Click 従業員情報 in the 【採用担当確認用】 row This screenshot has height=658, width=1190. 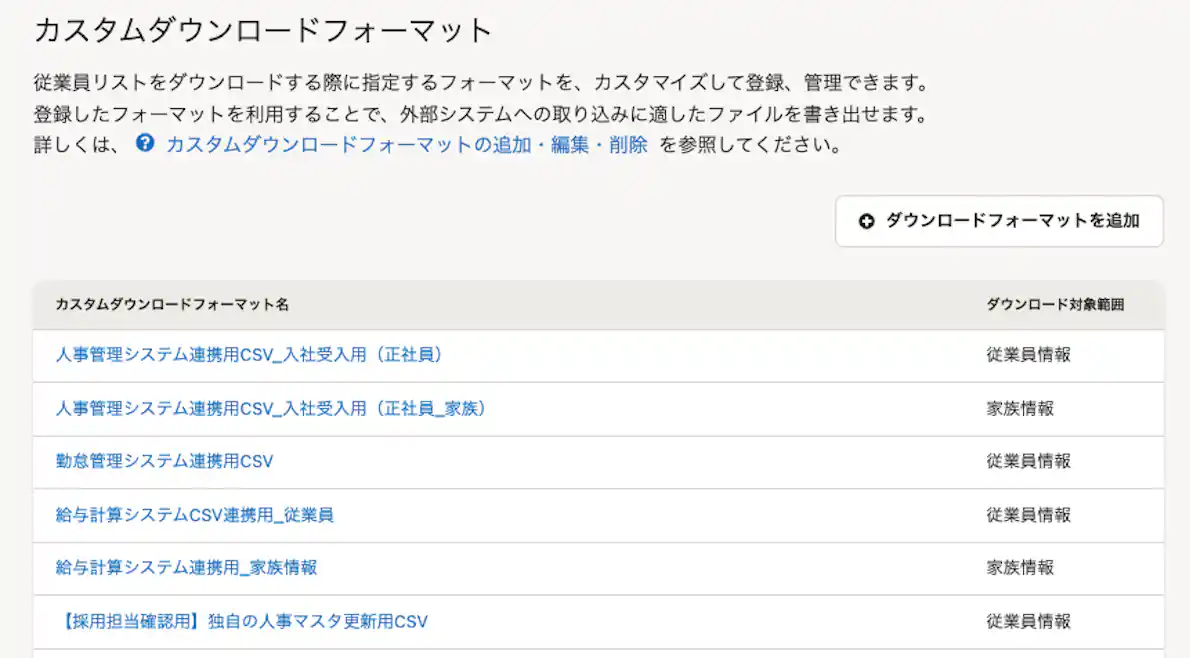[x=1028, y=621]
